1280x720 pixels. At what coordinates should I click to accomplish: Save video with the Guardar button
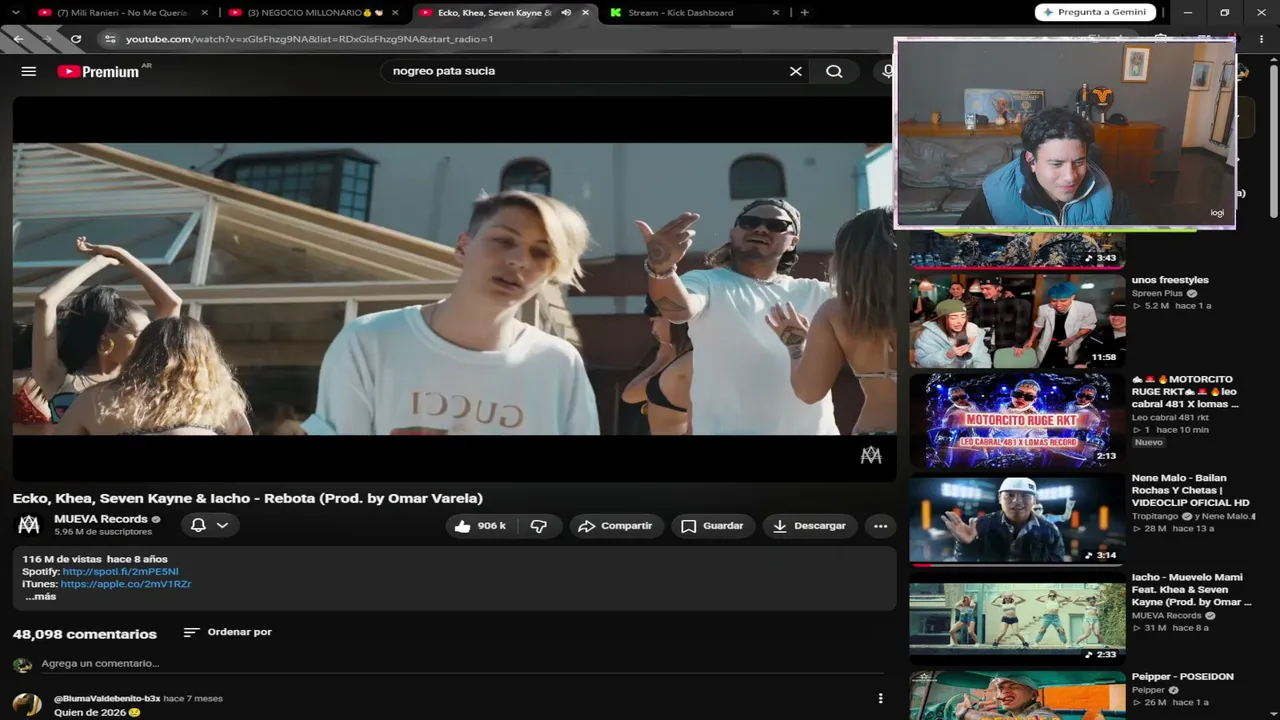click(x=713, y=526)
